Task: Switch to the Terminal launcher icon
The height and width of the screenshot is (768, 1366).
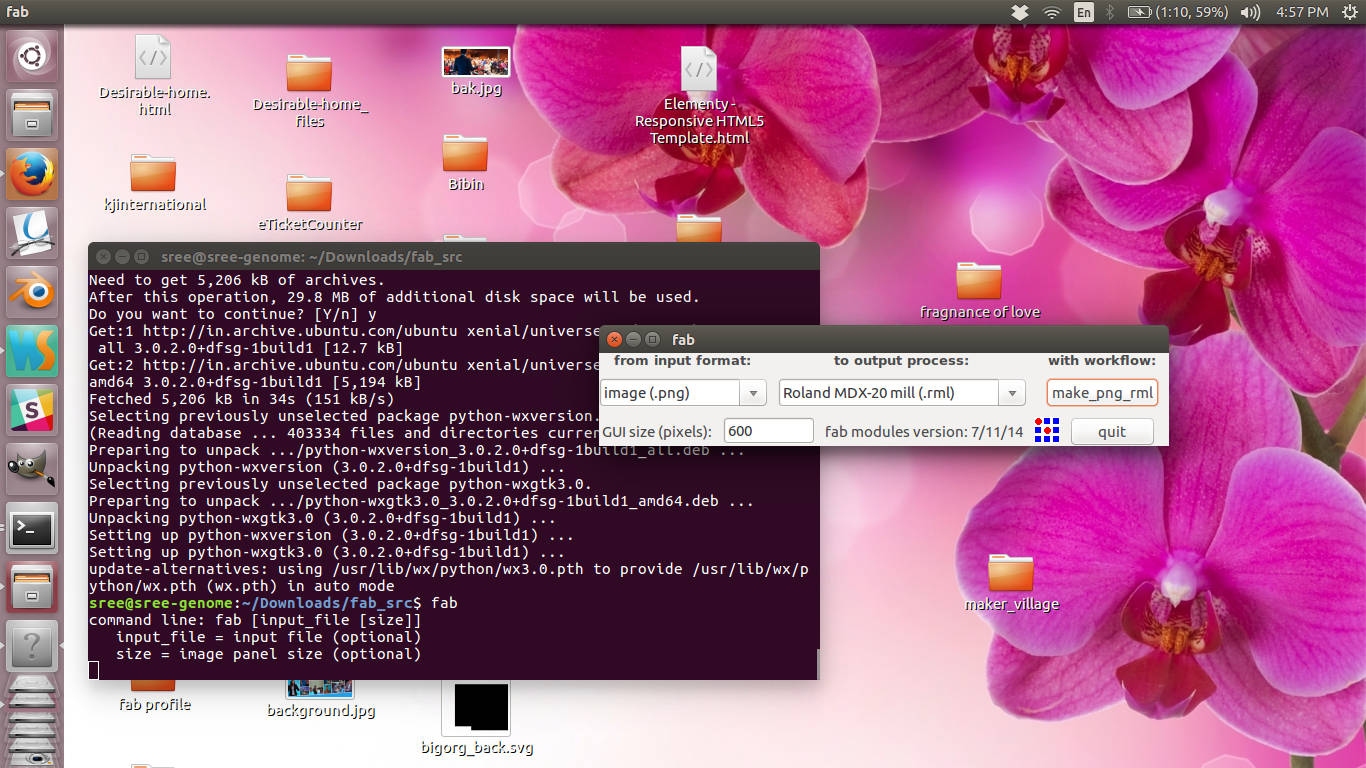Action: (x=32, y=528)
